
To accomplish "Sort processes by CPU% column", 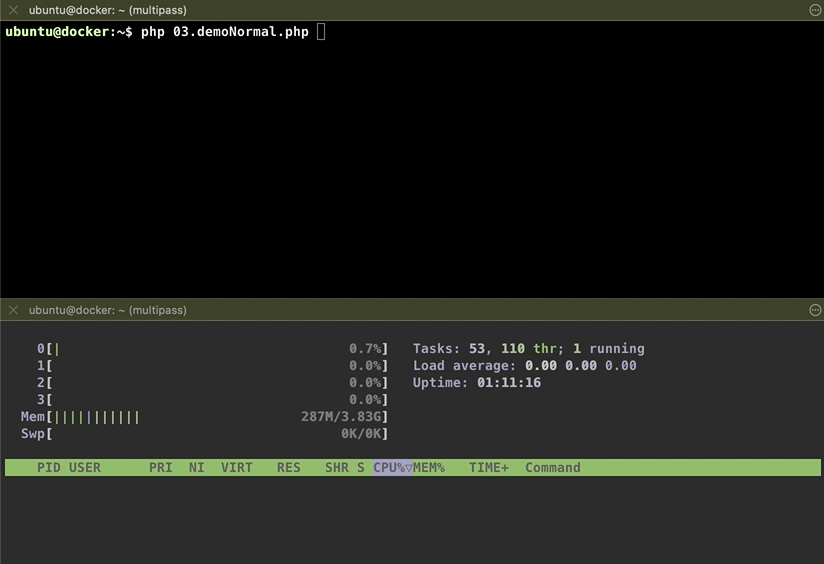I will (x=393, y=467).
